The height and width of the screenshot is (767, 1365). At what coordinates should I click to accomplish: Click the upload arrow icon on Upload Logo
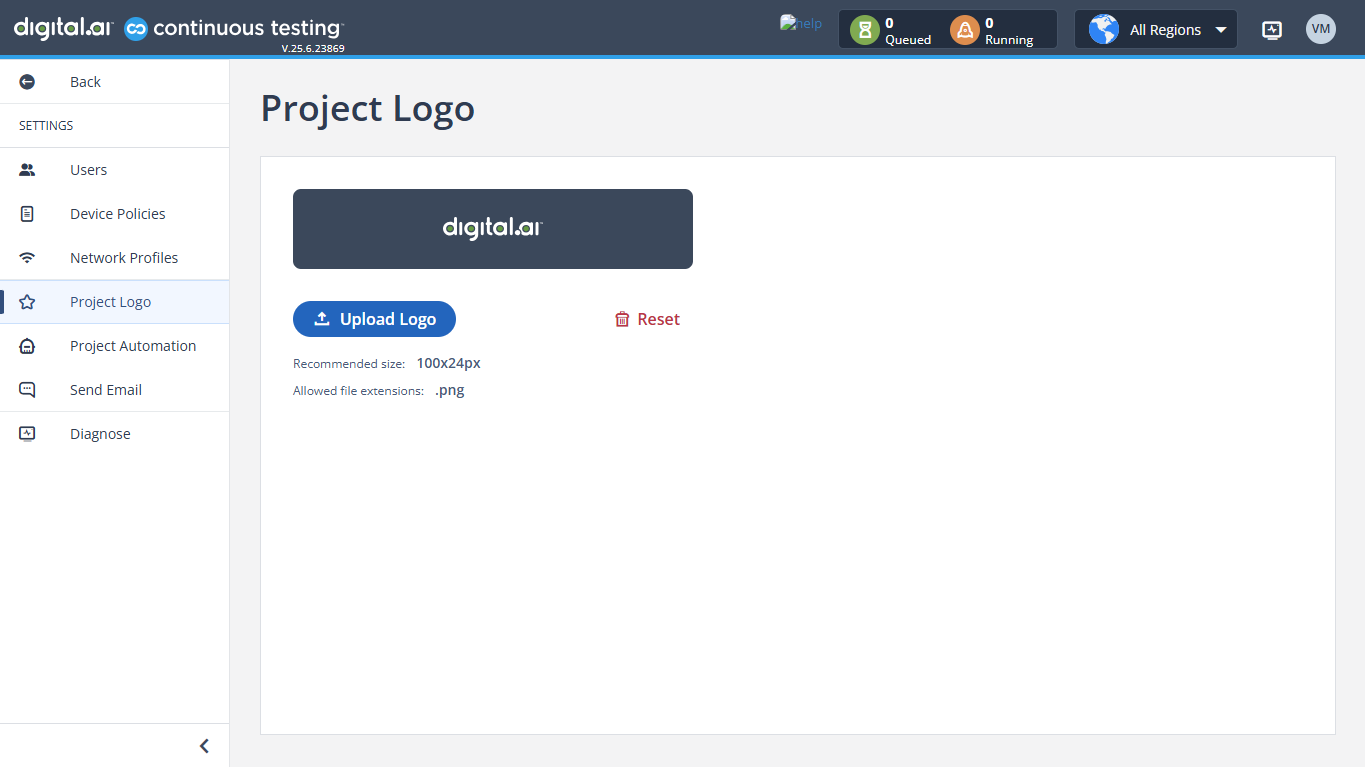(322, 319)
